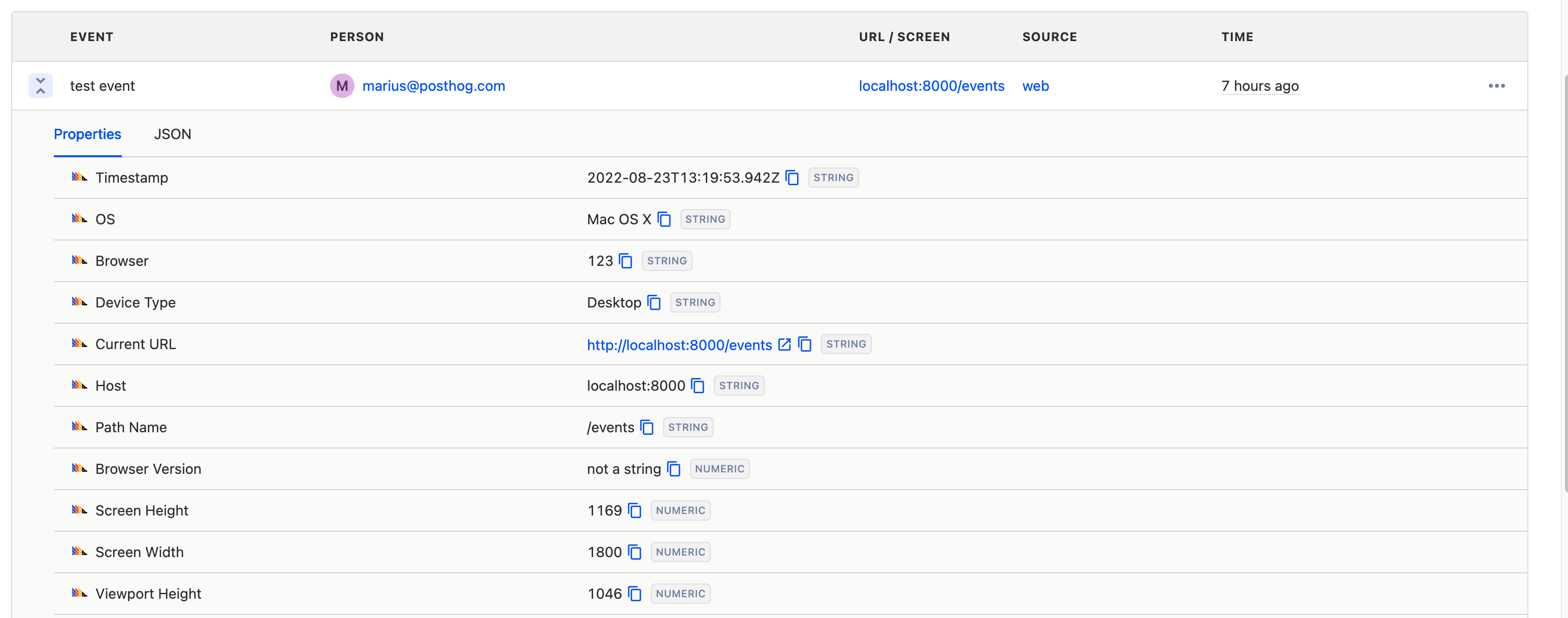Copy the Timestamp value to clipboard
The width and height of the screenshot is (1568, 618).
click(x=792, y=178)
